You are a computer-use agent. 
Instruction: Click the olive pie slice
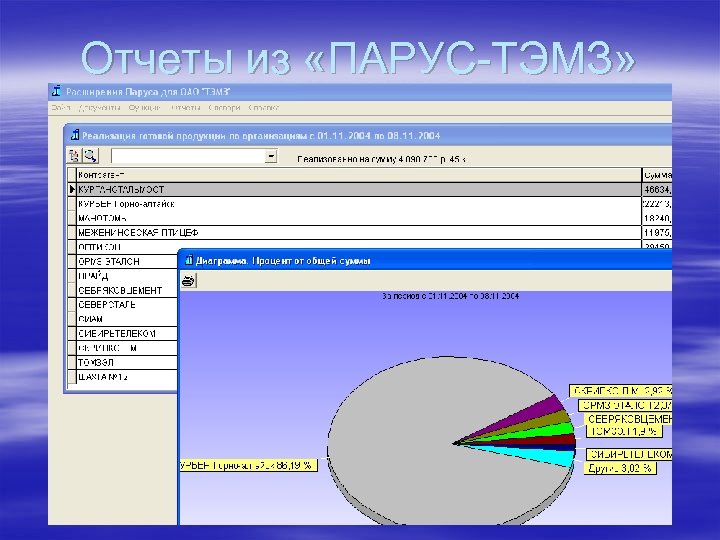(553, 419)
